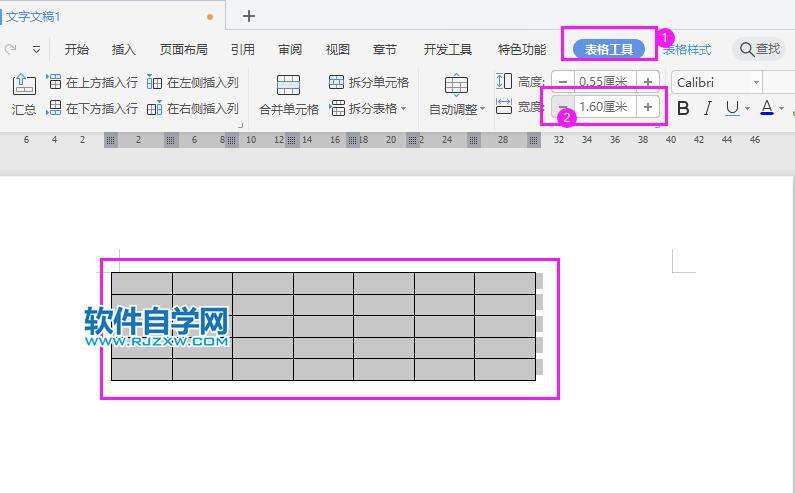This screenshot has height=493, width=795.
Task: Decrease row height with minus button
Action: [x=563, y=81]
